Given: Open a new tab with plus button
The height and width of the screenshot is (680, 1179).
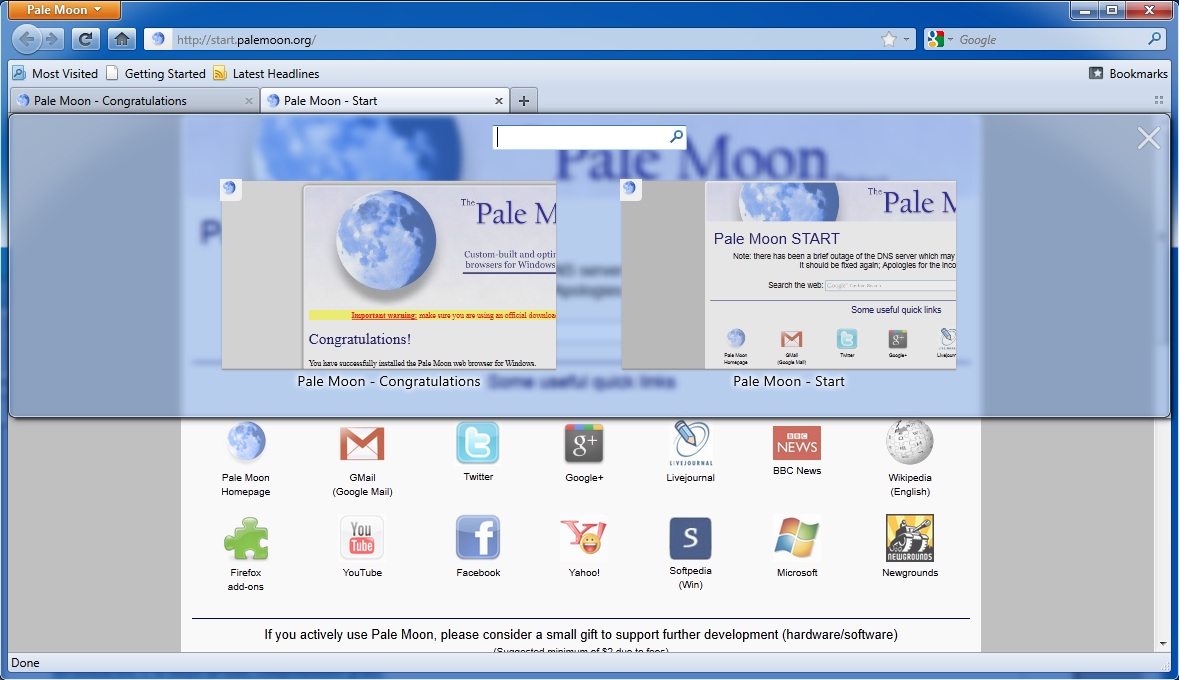Looking at the screenshot, I should tap(524, 101).
